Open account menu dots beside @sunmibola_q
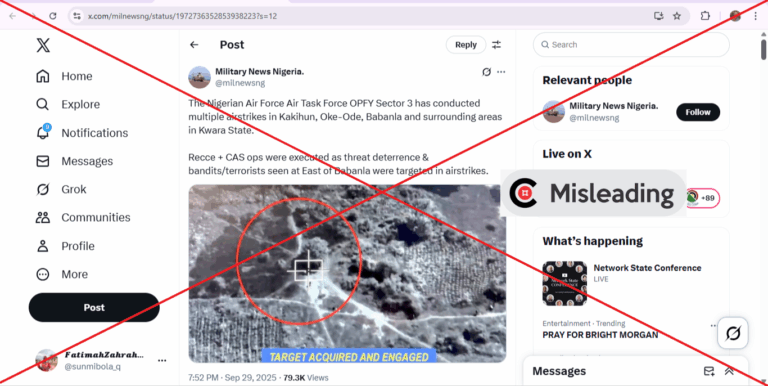This screenshot has width=768, height=386. click(162, 361)
